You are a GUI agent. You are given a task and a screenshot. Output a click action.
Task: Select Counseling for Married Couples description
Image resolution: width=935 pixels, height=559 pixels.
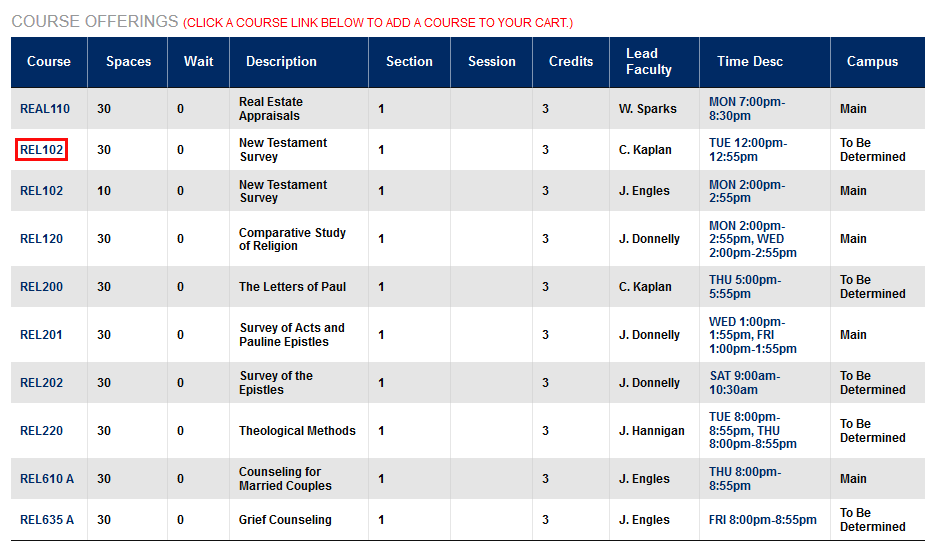[x=285, y=478]
